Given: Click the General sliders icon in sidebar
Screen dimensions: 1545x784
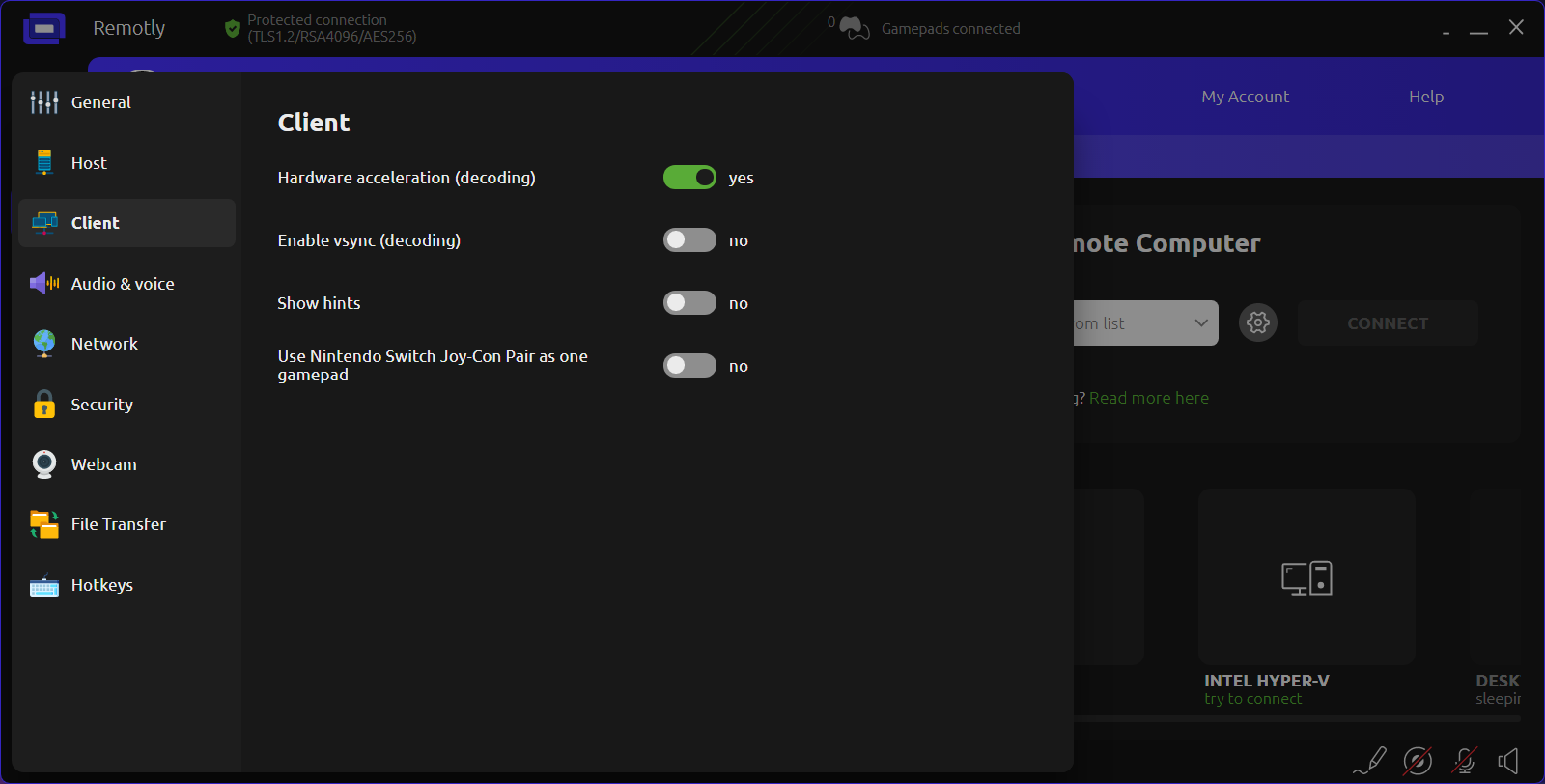Looking at the screenshot, I should (44, 102).
